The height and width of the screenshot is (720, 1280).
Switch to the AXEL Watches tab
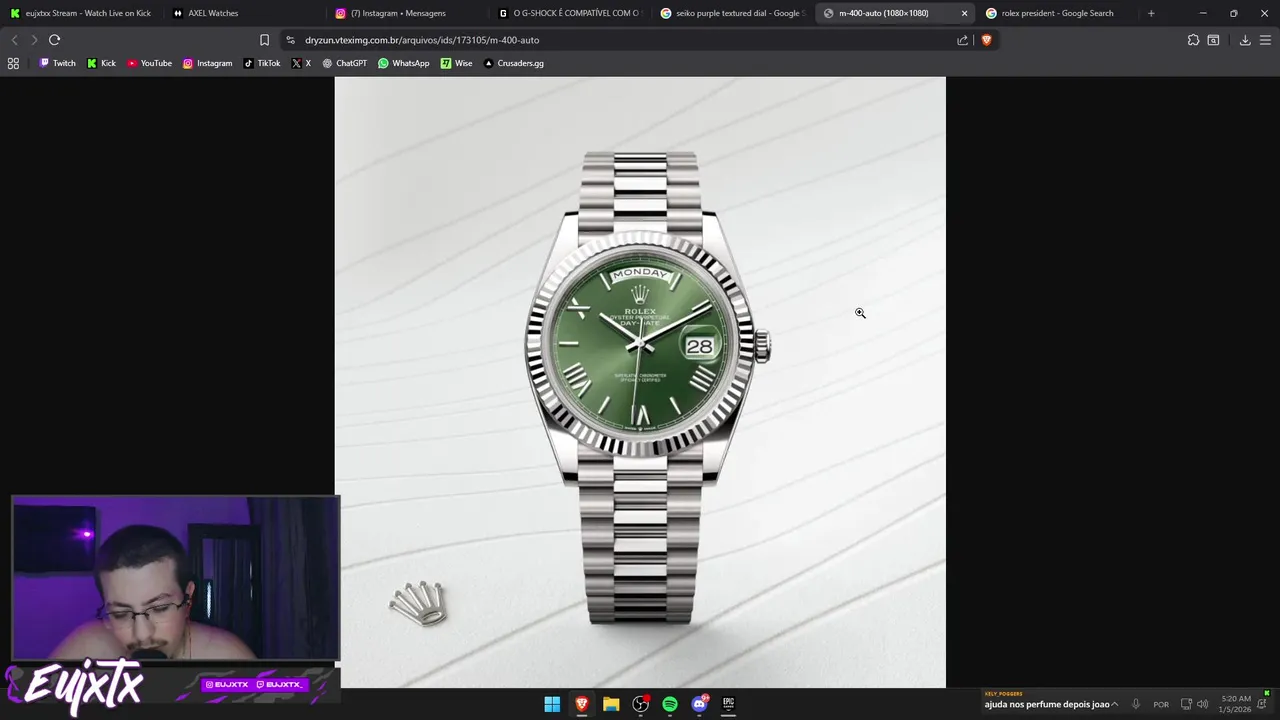[x=244, y=13]
